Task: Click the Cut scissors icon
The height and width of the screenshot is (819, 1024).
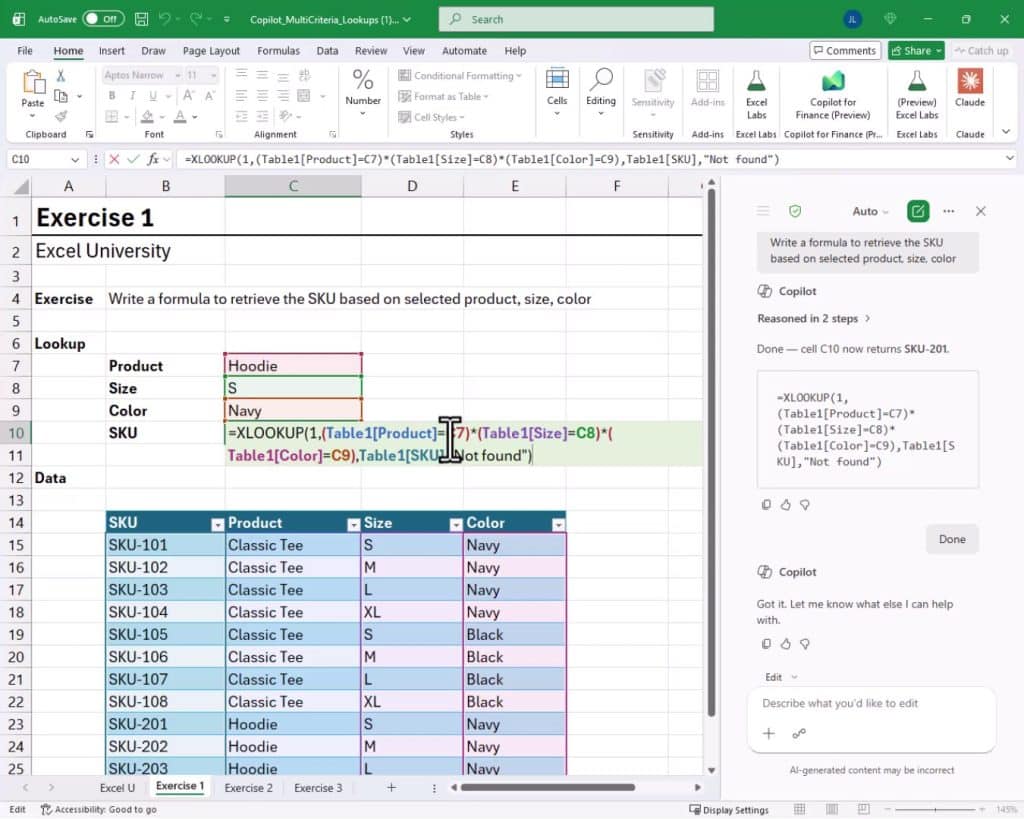Action: [61, 76]
